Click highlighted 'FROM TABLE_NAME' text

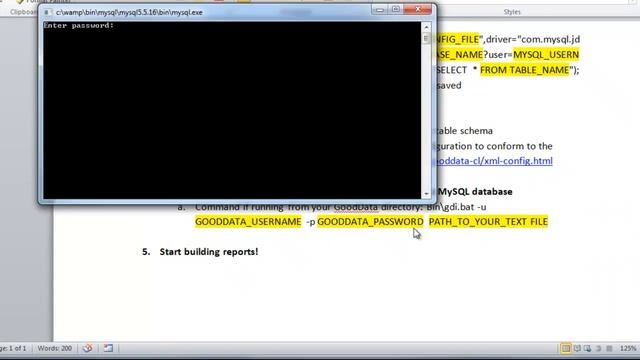pos(524,70)
